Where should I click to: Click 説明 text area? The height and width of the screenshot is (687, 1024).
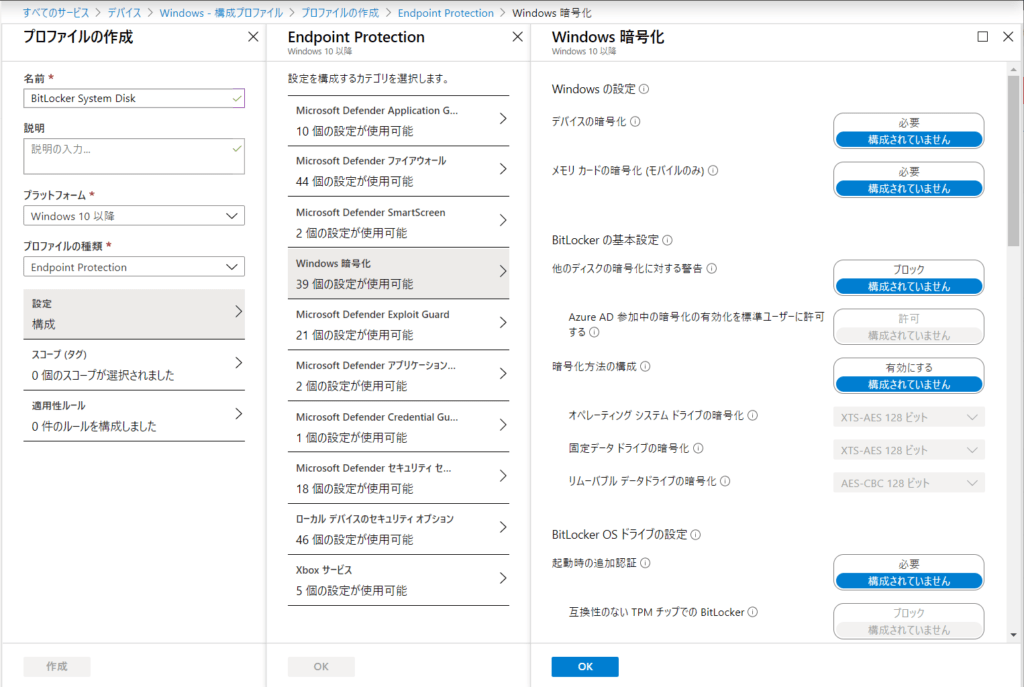[134, 156]
